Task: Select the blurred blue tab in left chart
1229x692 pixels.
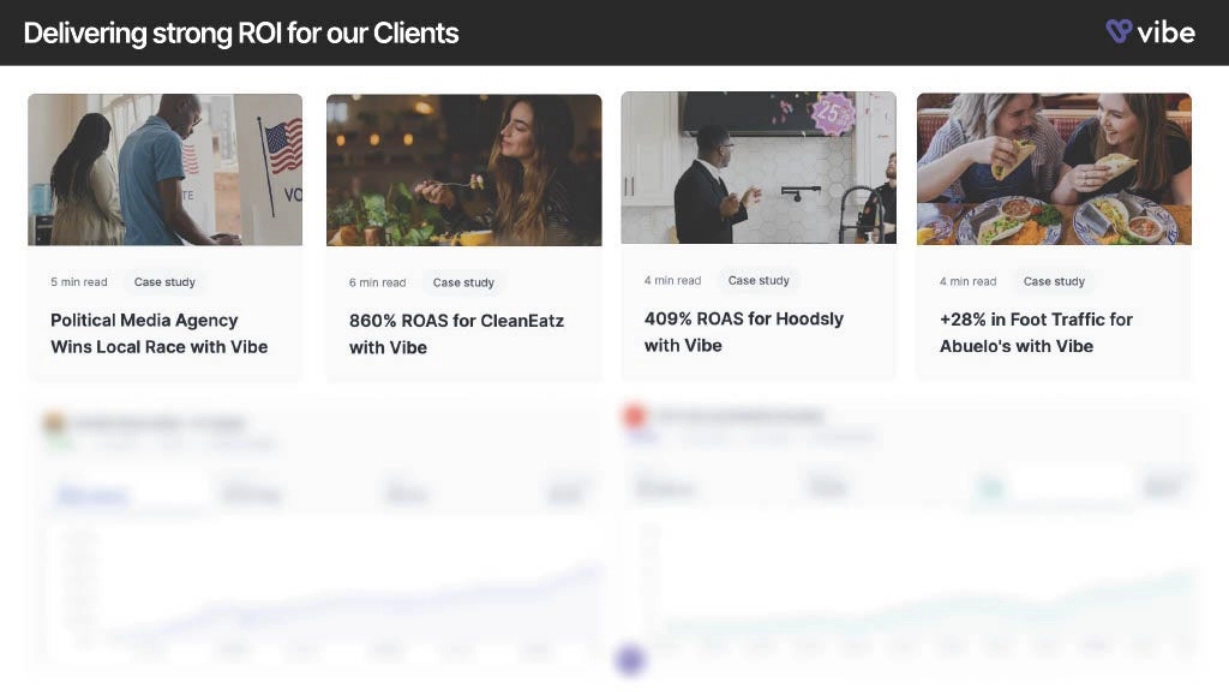Action: click(x=92, y=494)
